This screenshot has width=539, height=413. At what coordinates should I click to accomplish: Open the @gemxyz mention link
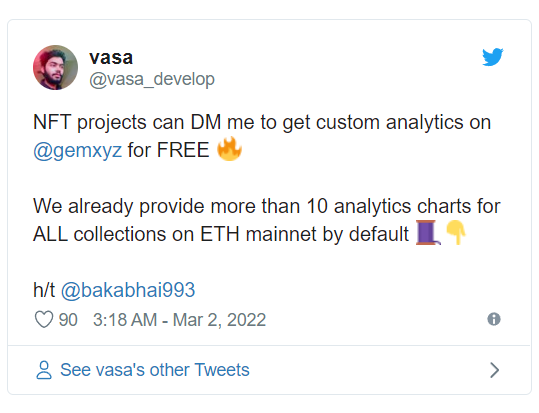point(77,150)
